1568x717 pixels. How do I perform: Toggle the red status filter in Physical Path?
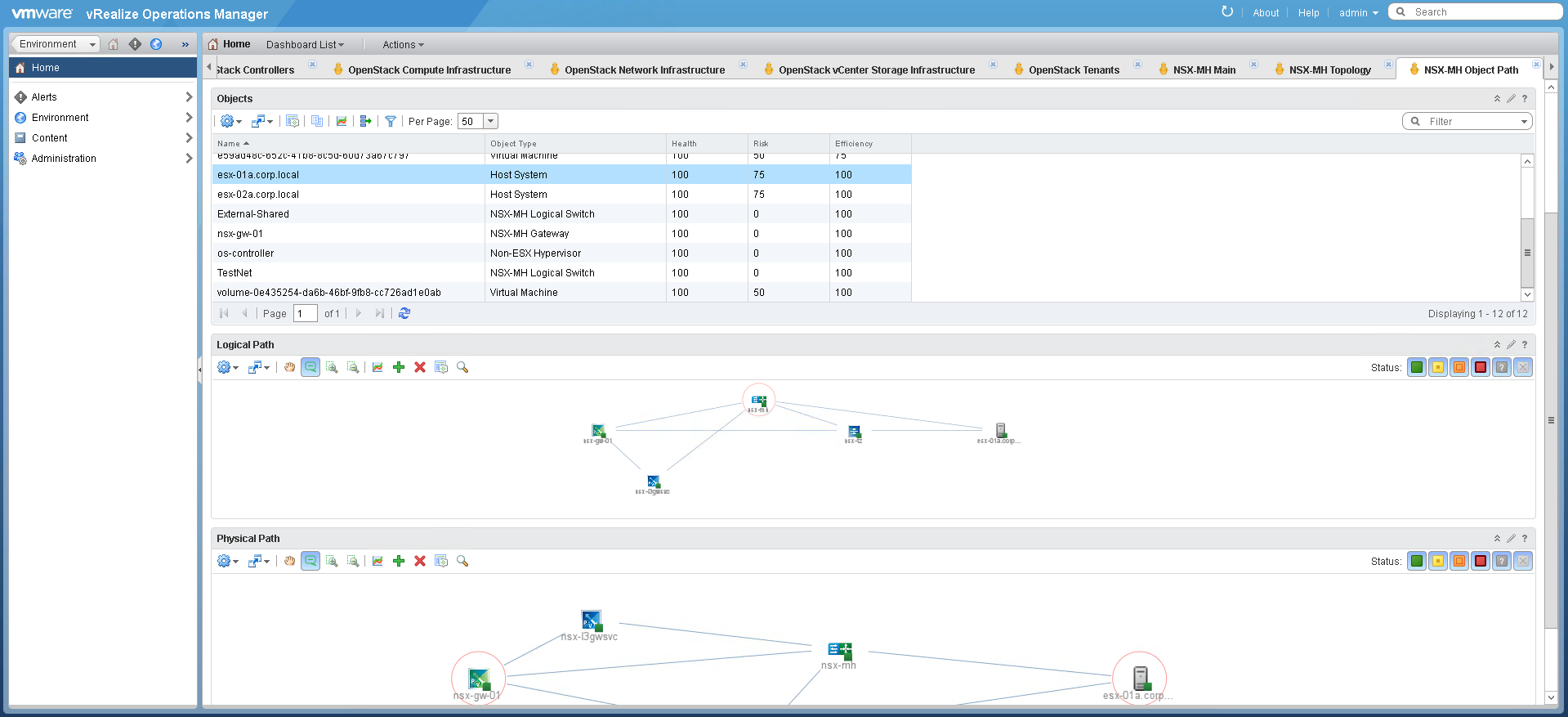tap(1481, 562)
